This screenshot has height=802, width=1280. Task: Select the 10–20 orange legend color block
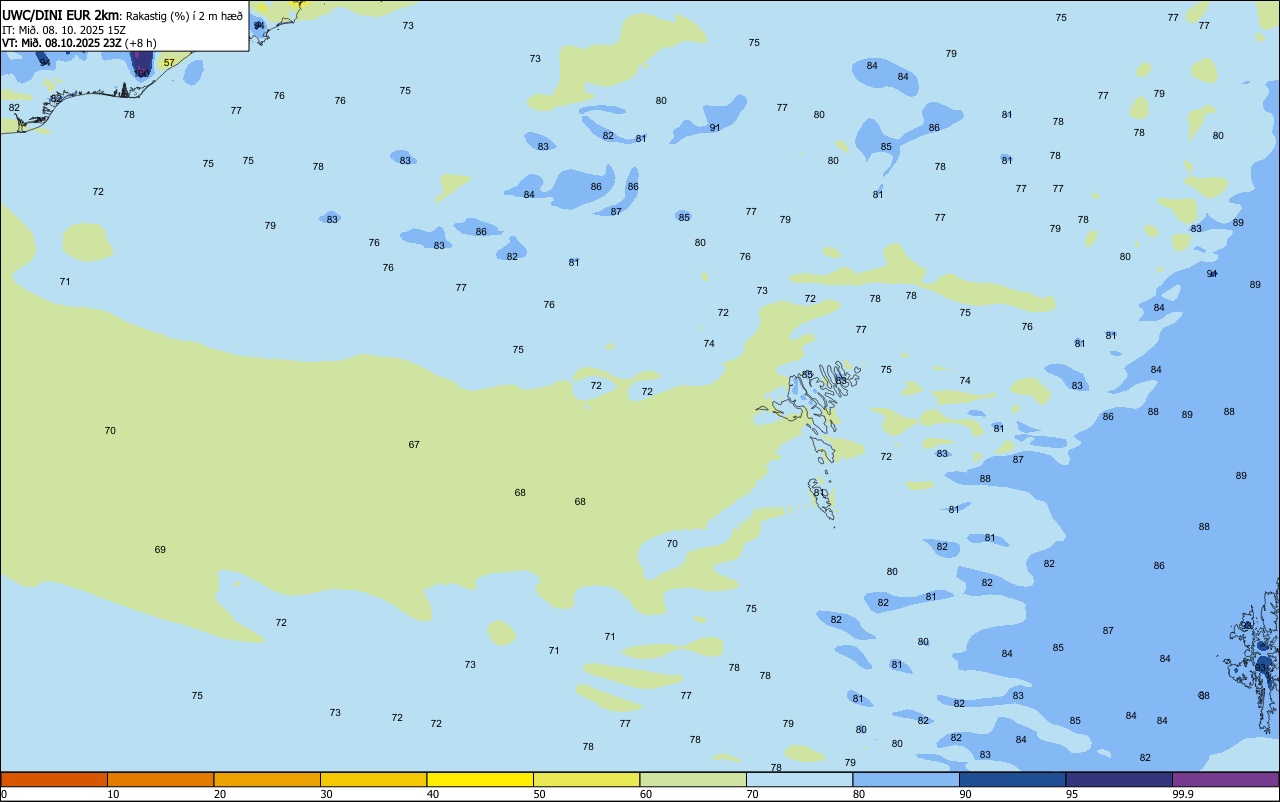[x=160, y=779]
